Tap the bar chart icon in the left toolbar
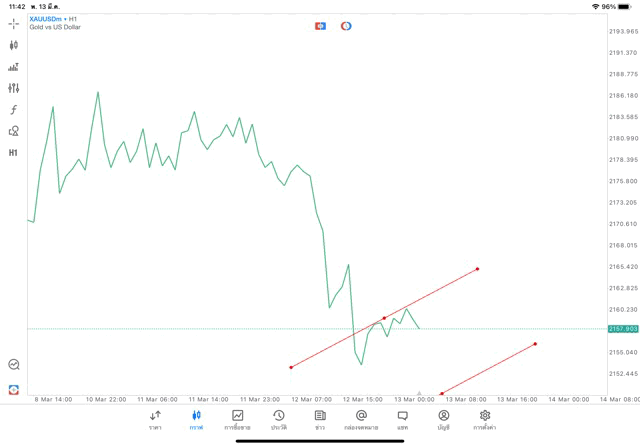 [x=13, y=67]
